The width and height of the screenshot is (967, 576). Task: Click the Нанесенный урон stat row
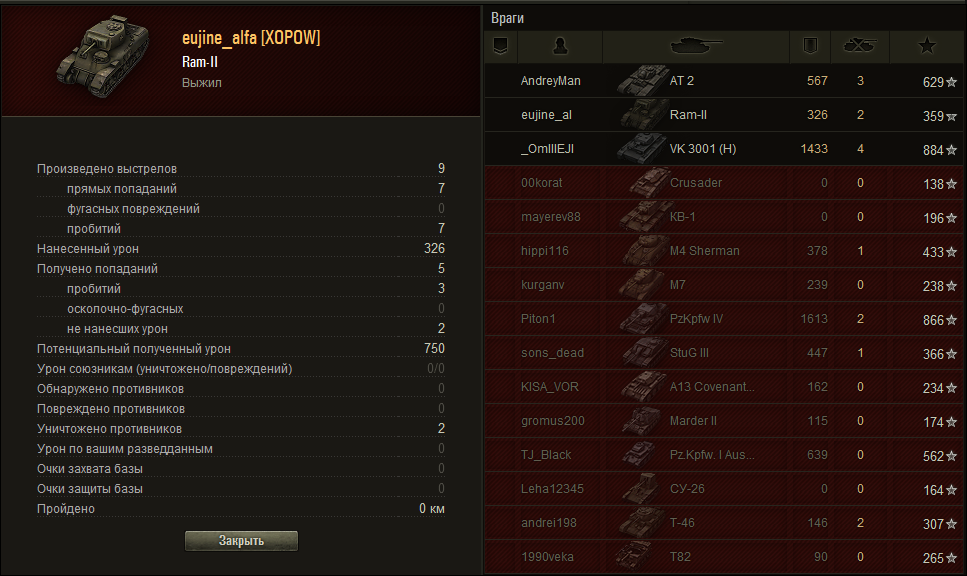241,249
